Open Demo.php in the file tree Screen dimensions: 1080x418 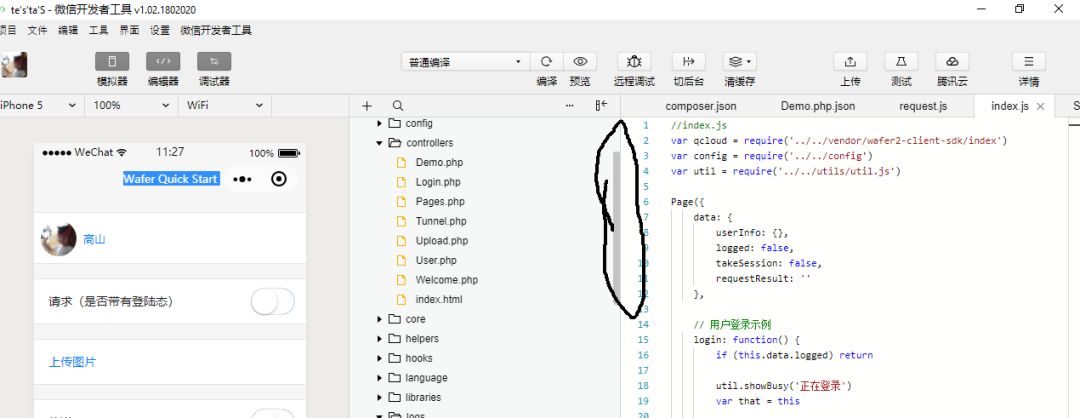[439, 163]
